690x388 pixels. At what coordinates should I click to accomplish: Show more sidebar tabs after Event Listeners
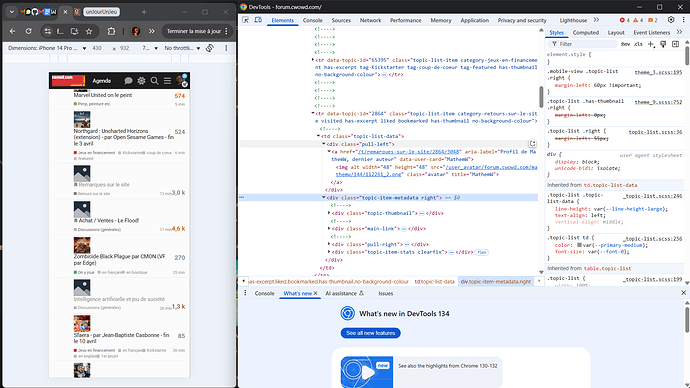point(679,32)
